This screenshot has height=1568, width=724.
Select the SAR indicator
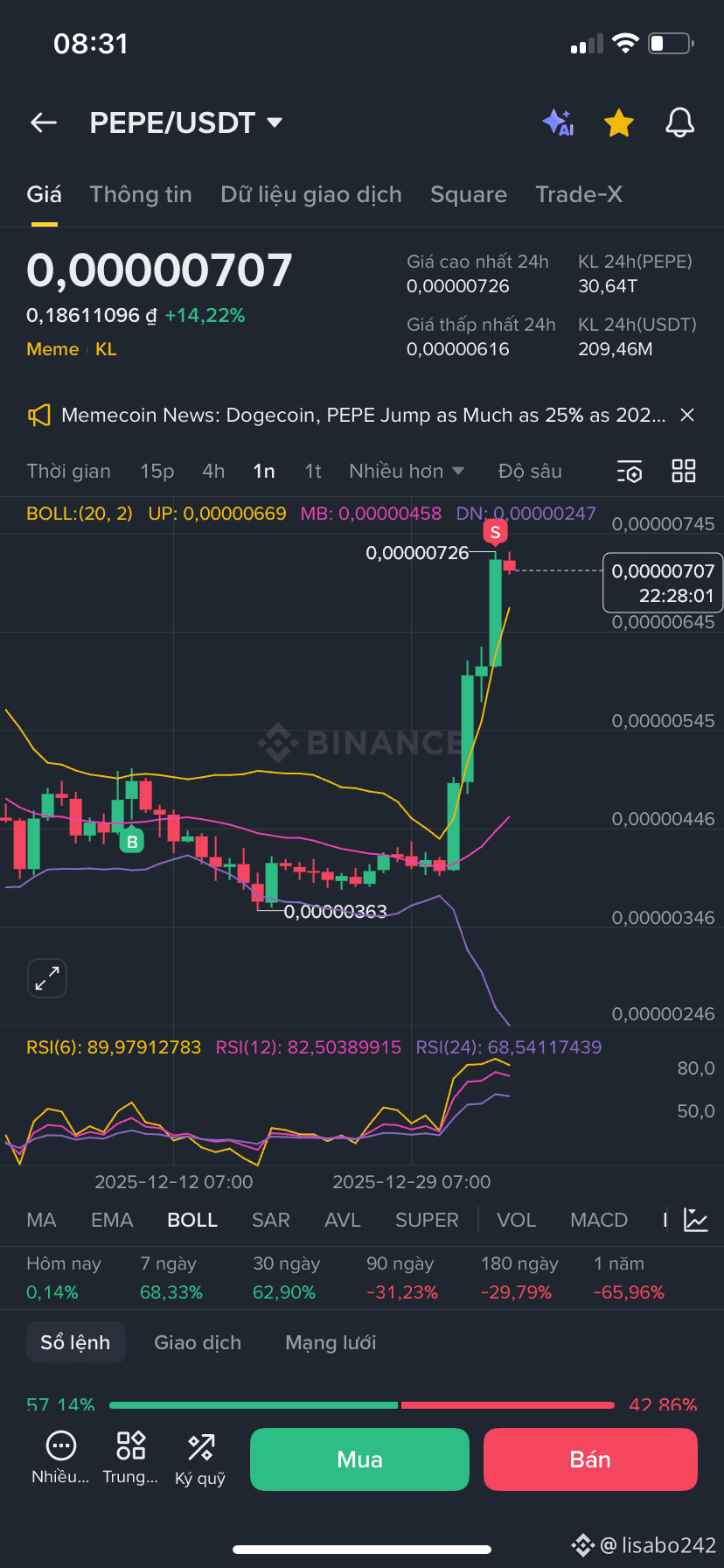point(270,1220)
